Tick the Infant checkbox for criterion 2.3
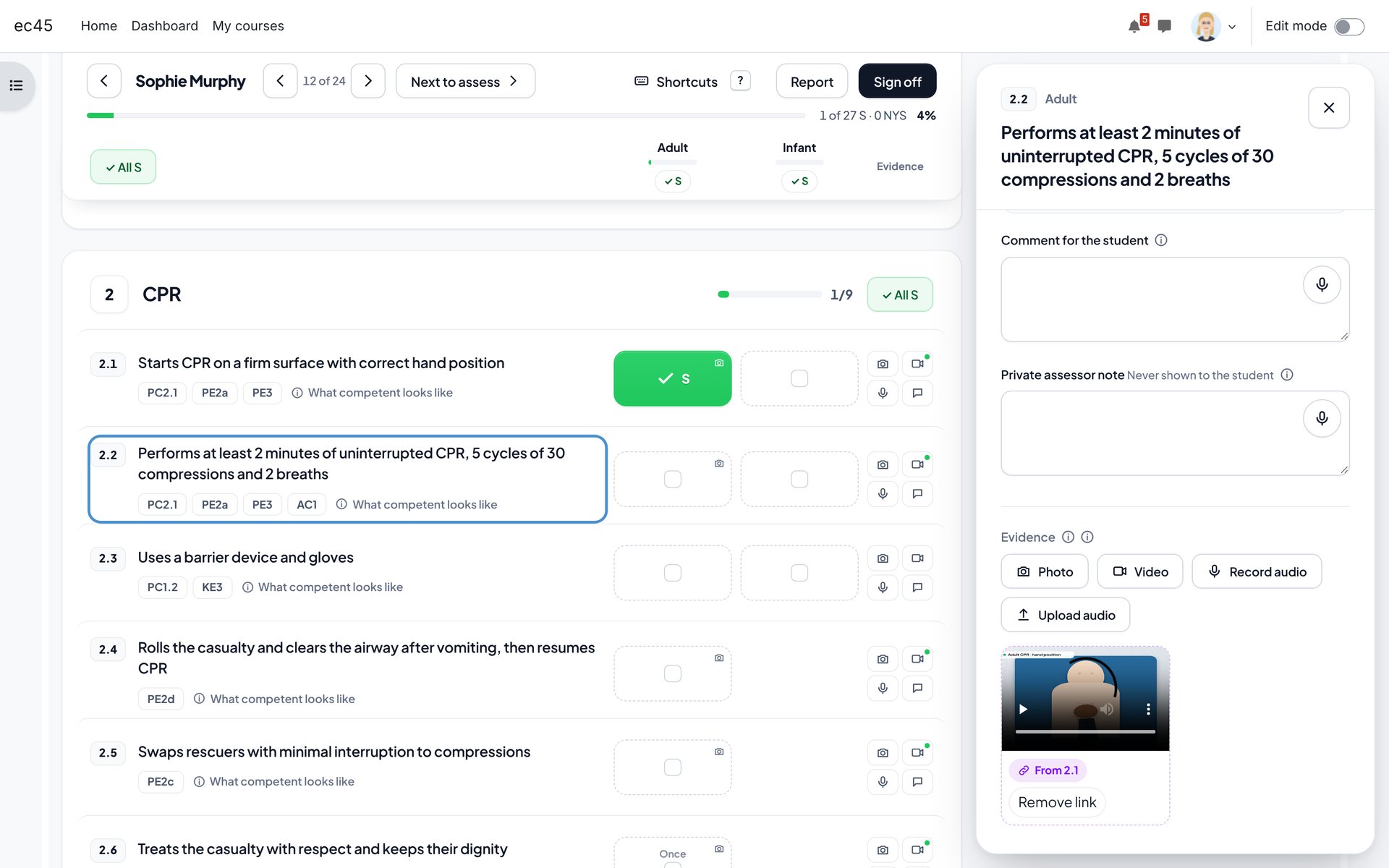The height and width of the screenshot is (868, 1389). click(x=799, y=573)
